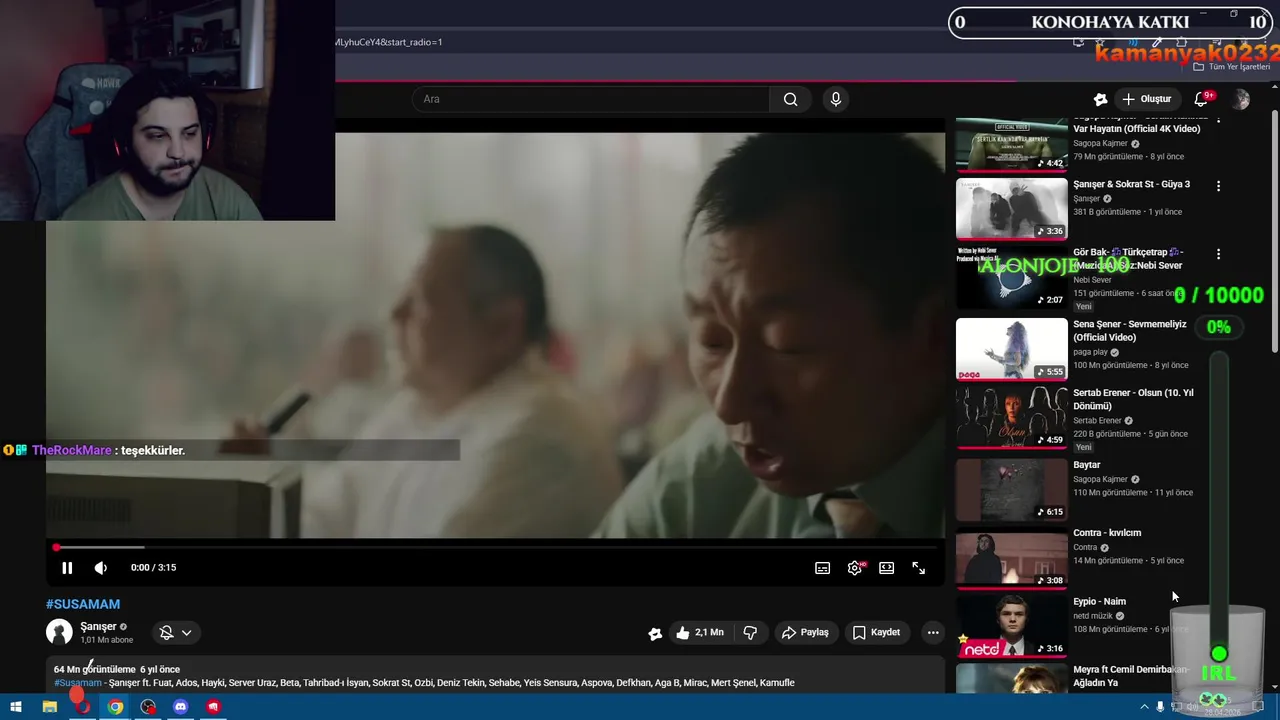This screenshot has width=1280, height=720.
Task: Click the Baytar video thumbnail
Action: click(x=1011, y=489)
